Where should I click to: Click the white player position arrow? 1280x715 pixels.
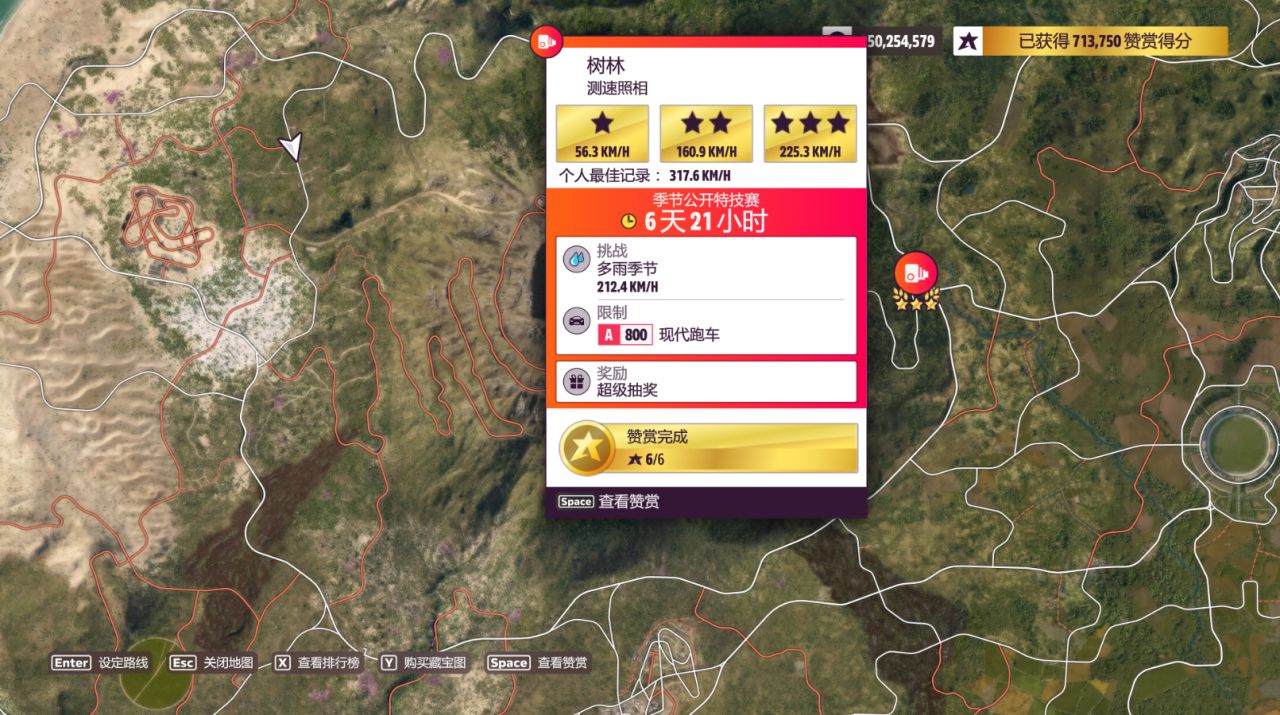coord(290,147)
